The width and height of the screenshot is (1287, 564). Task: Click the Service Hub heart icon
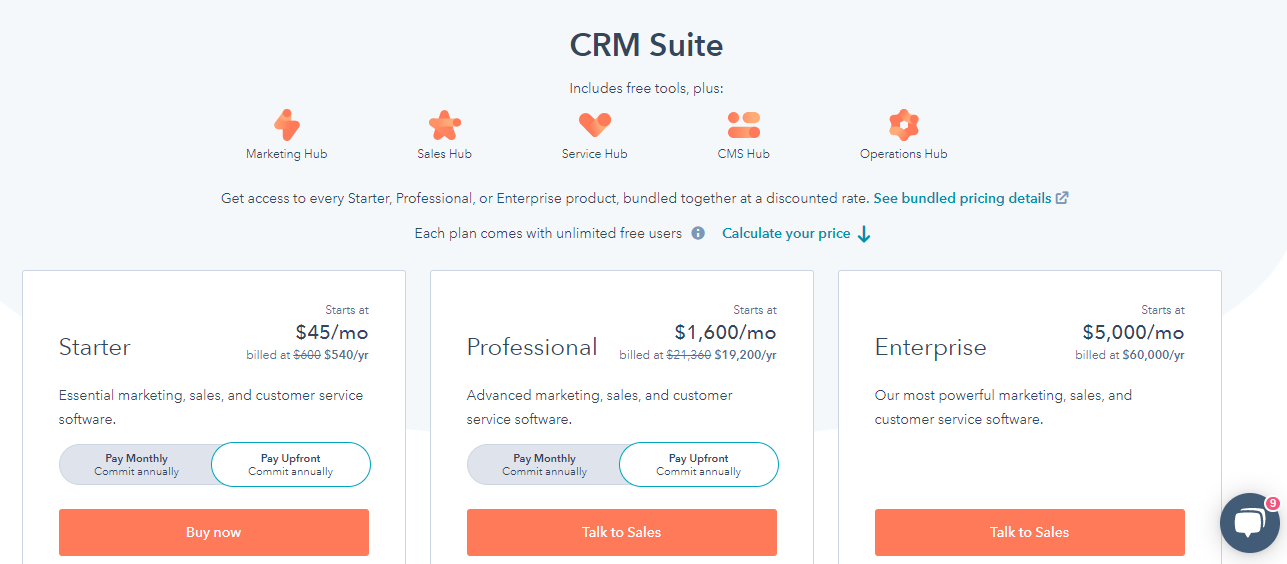594,125
